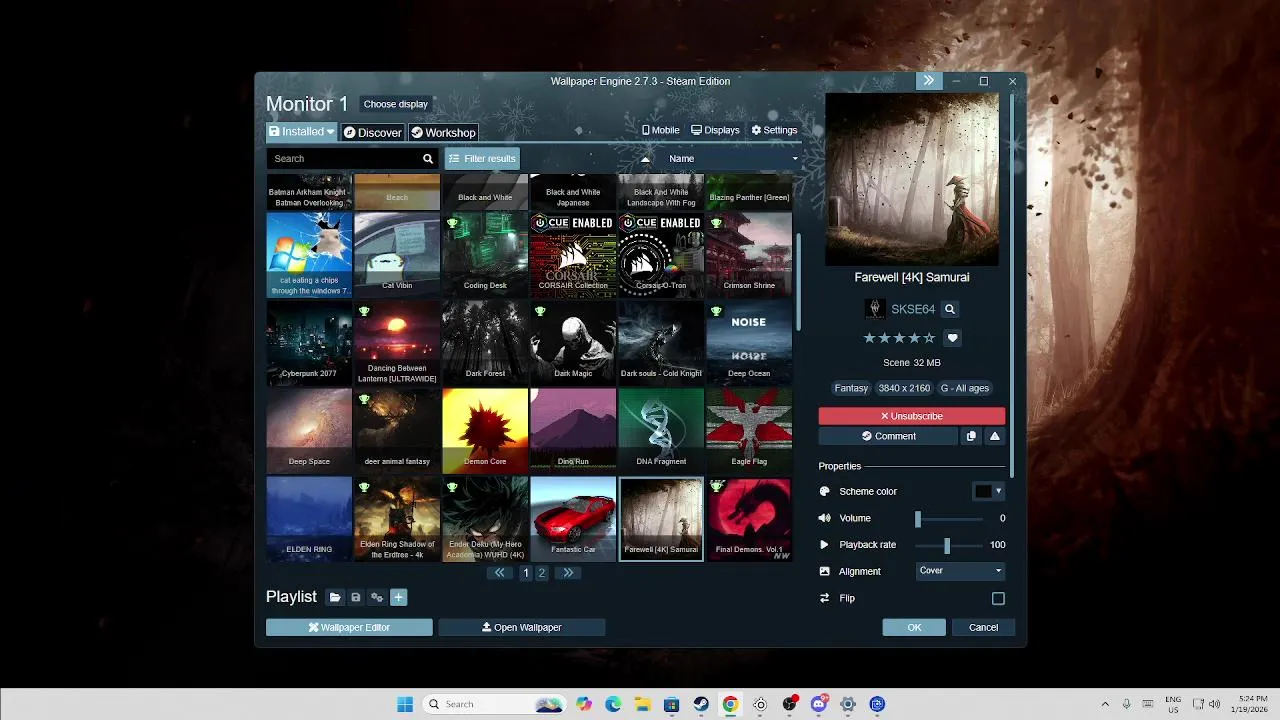
Task: Rate wallpaper with first star
Action: [x=869, y=338]
